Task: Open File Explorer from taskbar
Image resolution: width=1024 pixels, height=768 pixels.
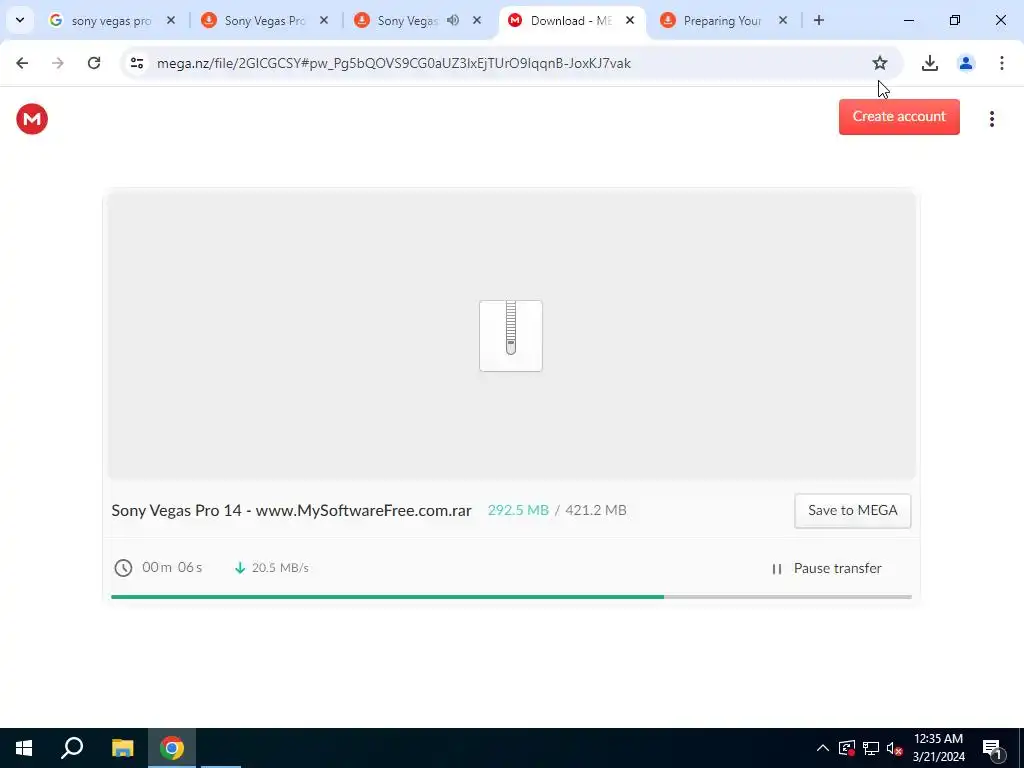Action: (122, 748)
